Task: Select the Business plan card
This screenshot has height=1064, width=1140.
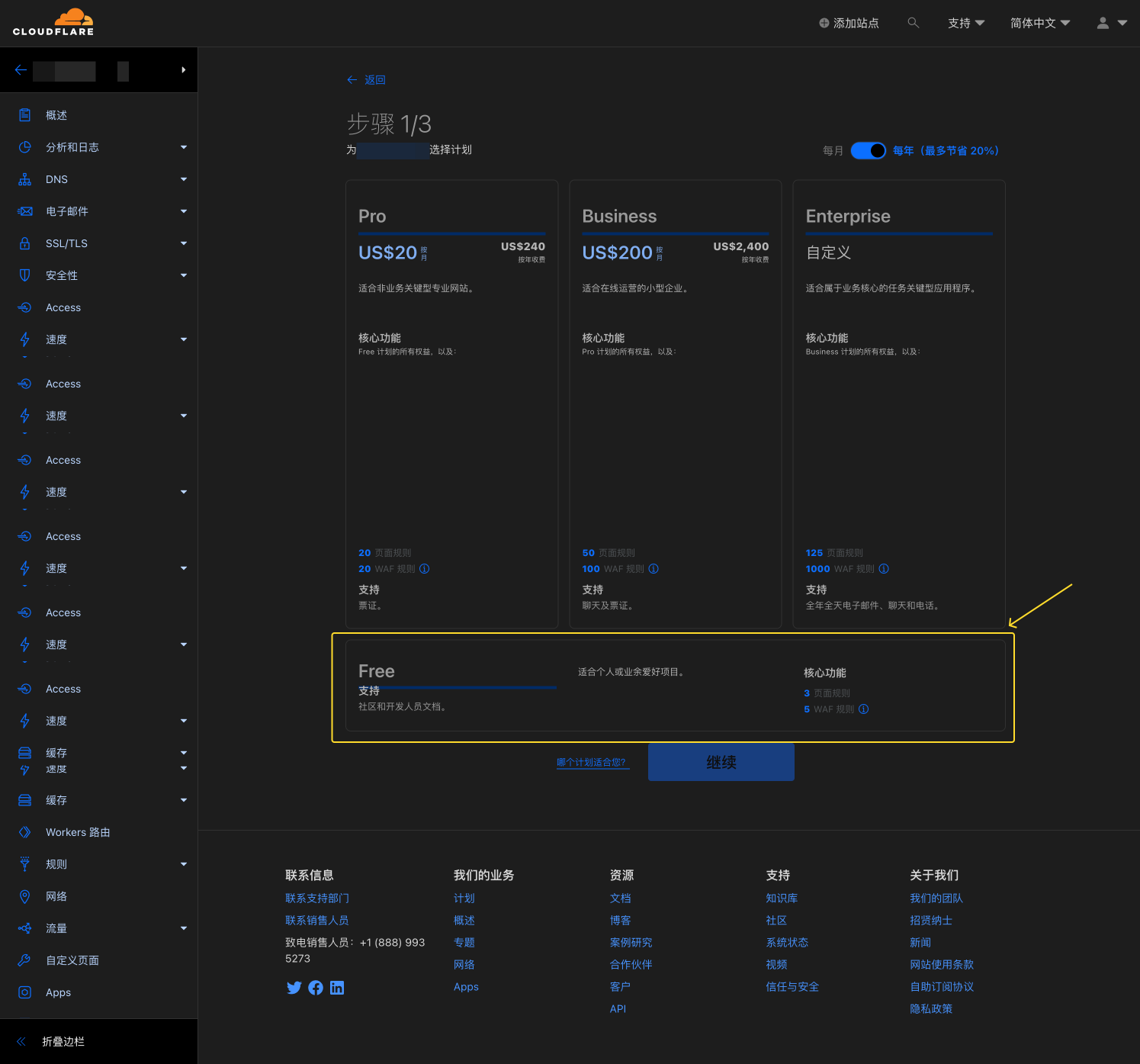Action: [676, 404]
